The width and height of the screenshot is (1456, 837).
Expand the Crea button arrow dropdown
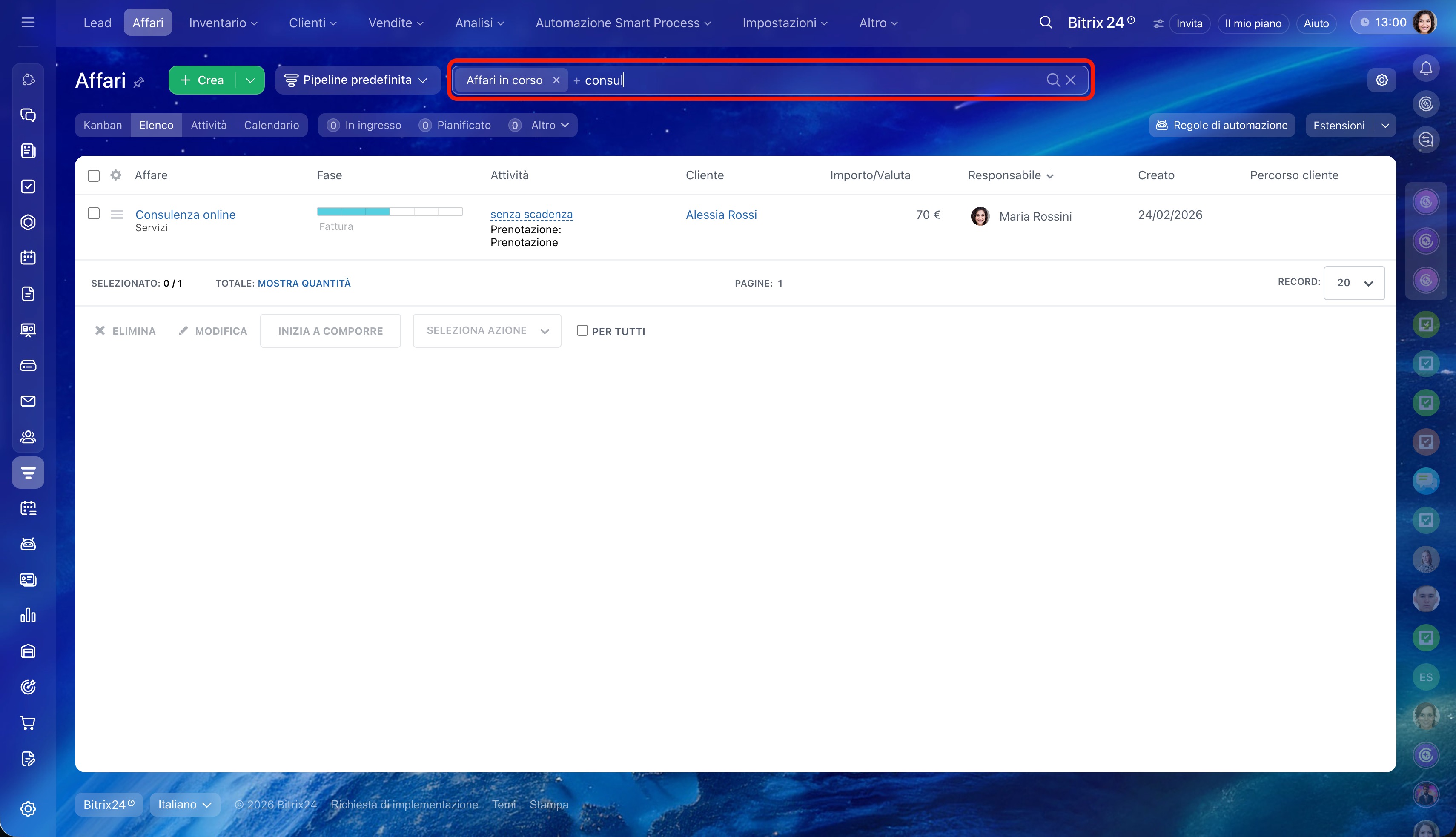[250, 80]
